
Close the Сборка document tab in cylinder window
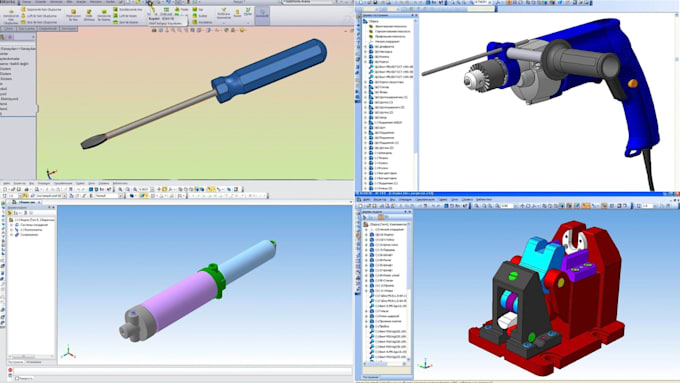point(39,202)
